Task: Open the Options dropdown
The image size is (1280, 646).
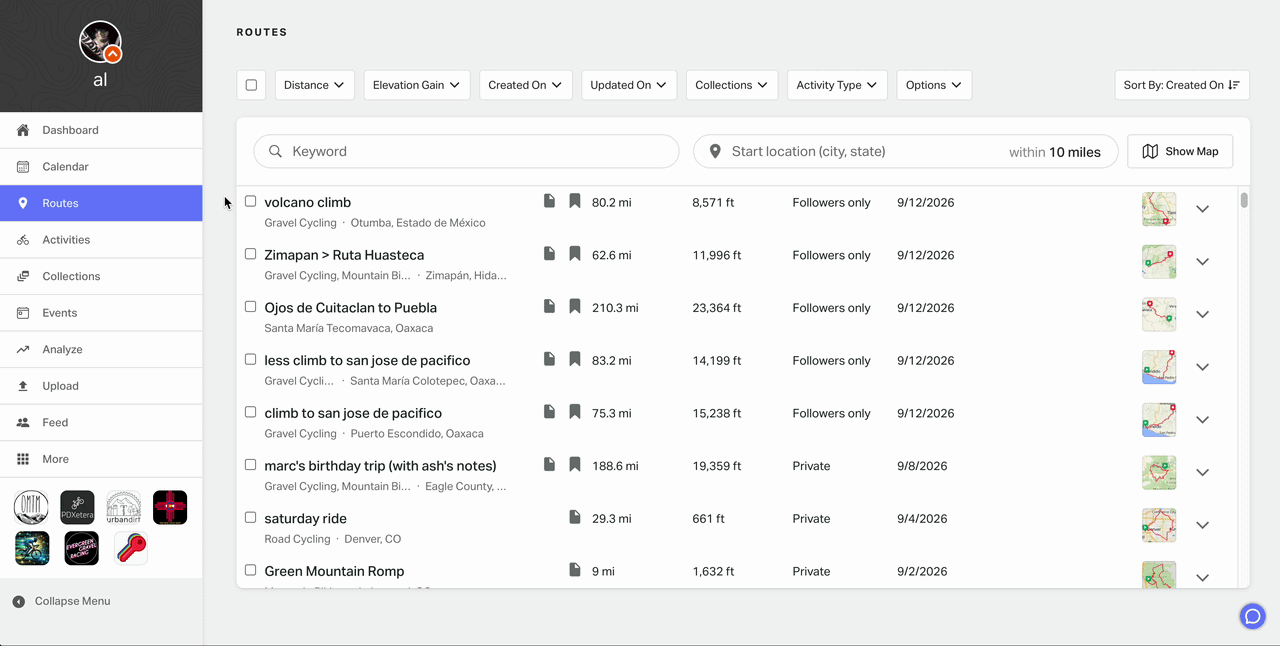Action: pos(934,85)
